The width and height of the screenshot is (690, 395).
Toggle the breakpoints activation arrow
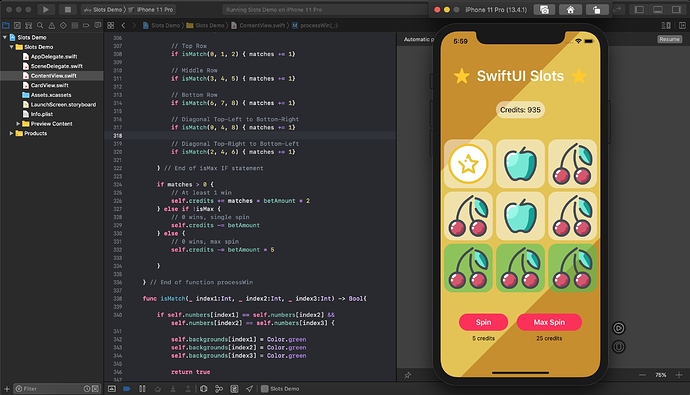(x=127, y=389)
